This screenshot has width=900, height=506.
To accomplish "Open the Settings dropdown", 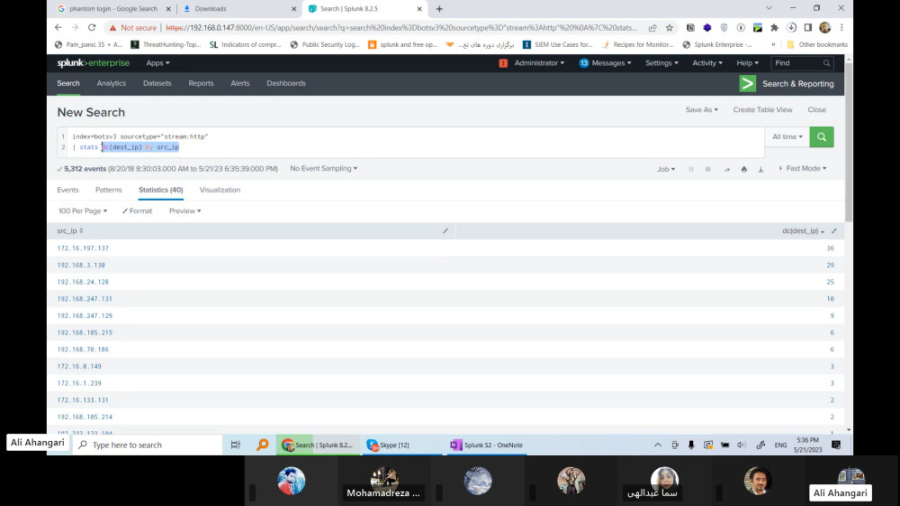I will 661,63.
